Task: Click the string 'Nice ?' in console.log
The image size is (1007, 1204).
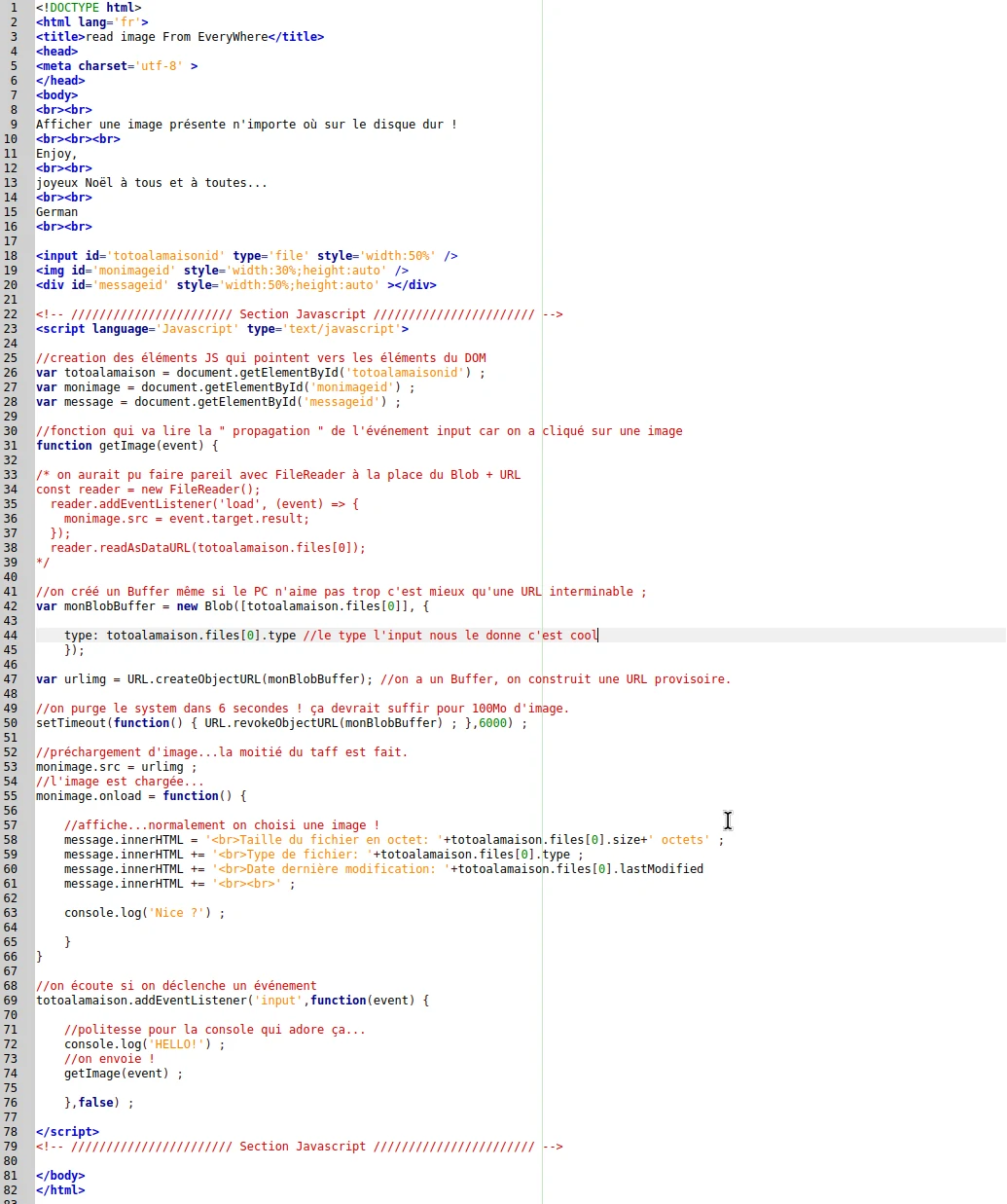Action: [x=176, y=913]
